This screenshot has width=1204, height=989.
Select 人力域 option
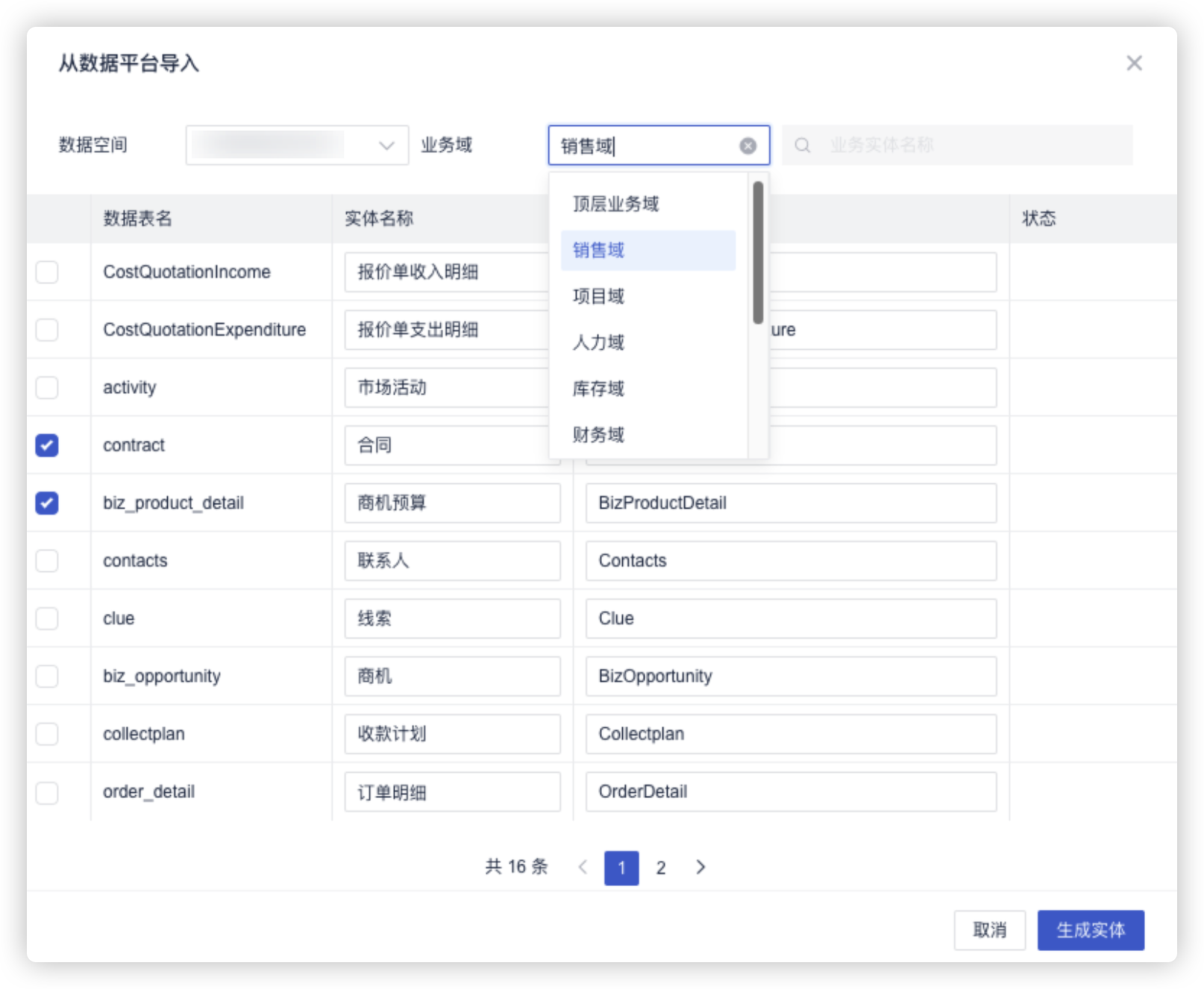click(598, 343)
